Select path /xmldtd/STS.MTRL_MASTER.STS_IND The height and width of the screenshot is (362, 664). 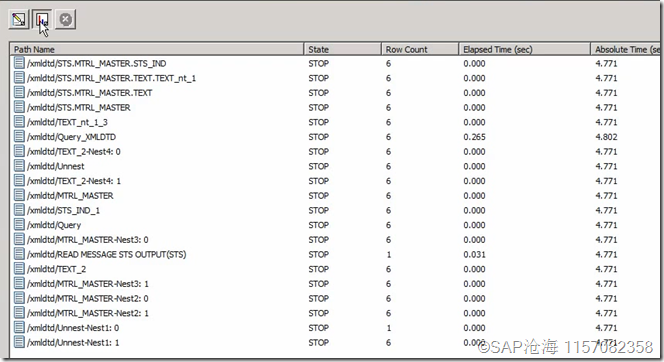[97, 64]
